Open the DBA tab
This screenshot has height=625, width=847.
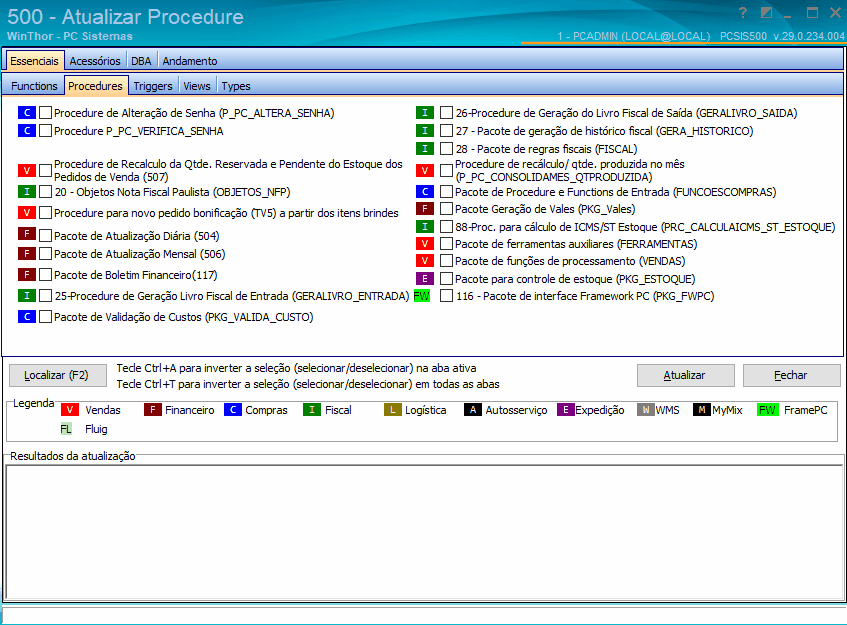coord(141,61)
